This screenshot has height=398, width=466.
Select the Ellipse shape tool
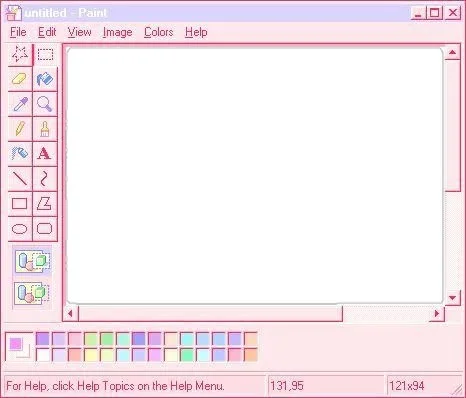pyautogui.click(x=20, y=229)
